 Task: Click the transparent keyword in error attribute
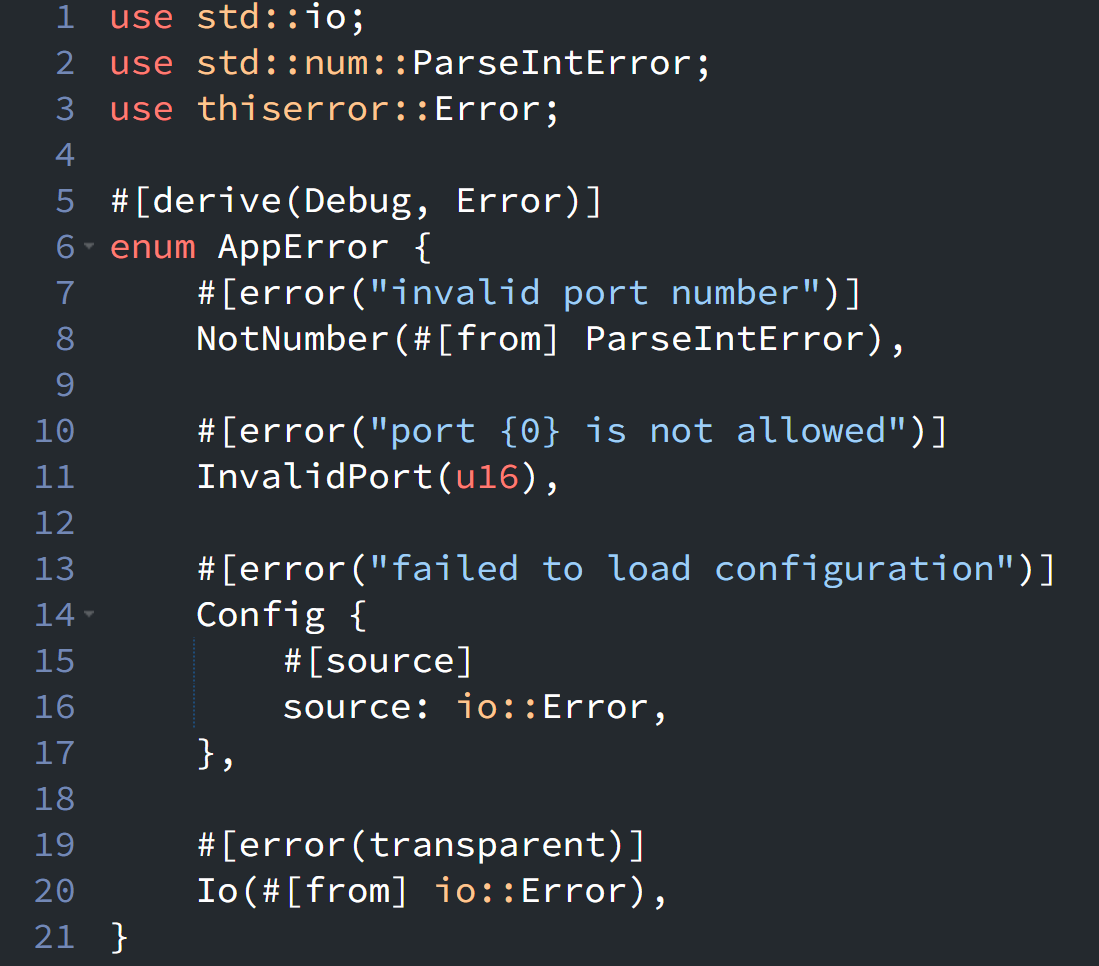[x=487, y=845]
